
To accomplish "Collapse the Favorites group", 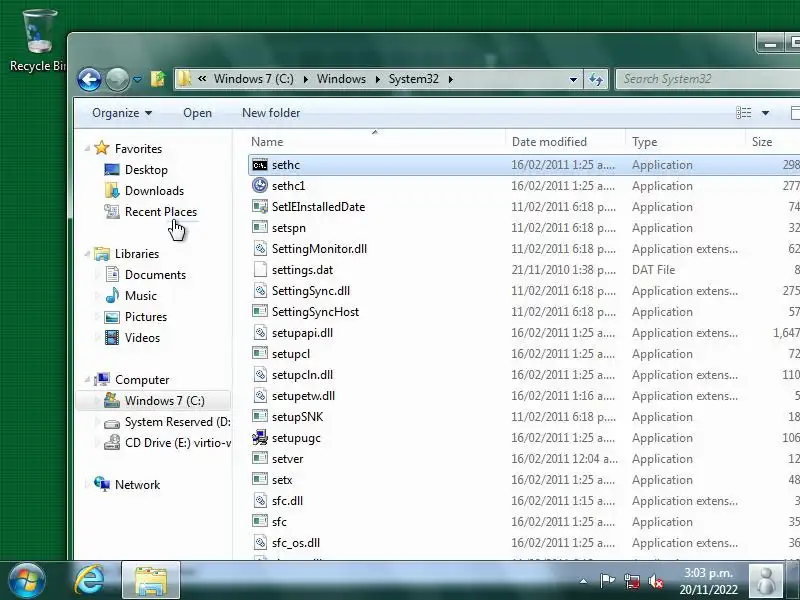I will click(x=87, y=148).
